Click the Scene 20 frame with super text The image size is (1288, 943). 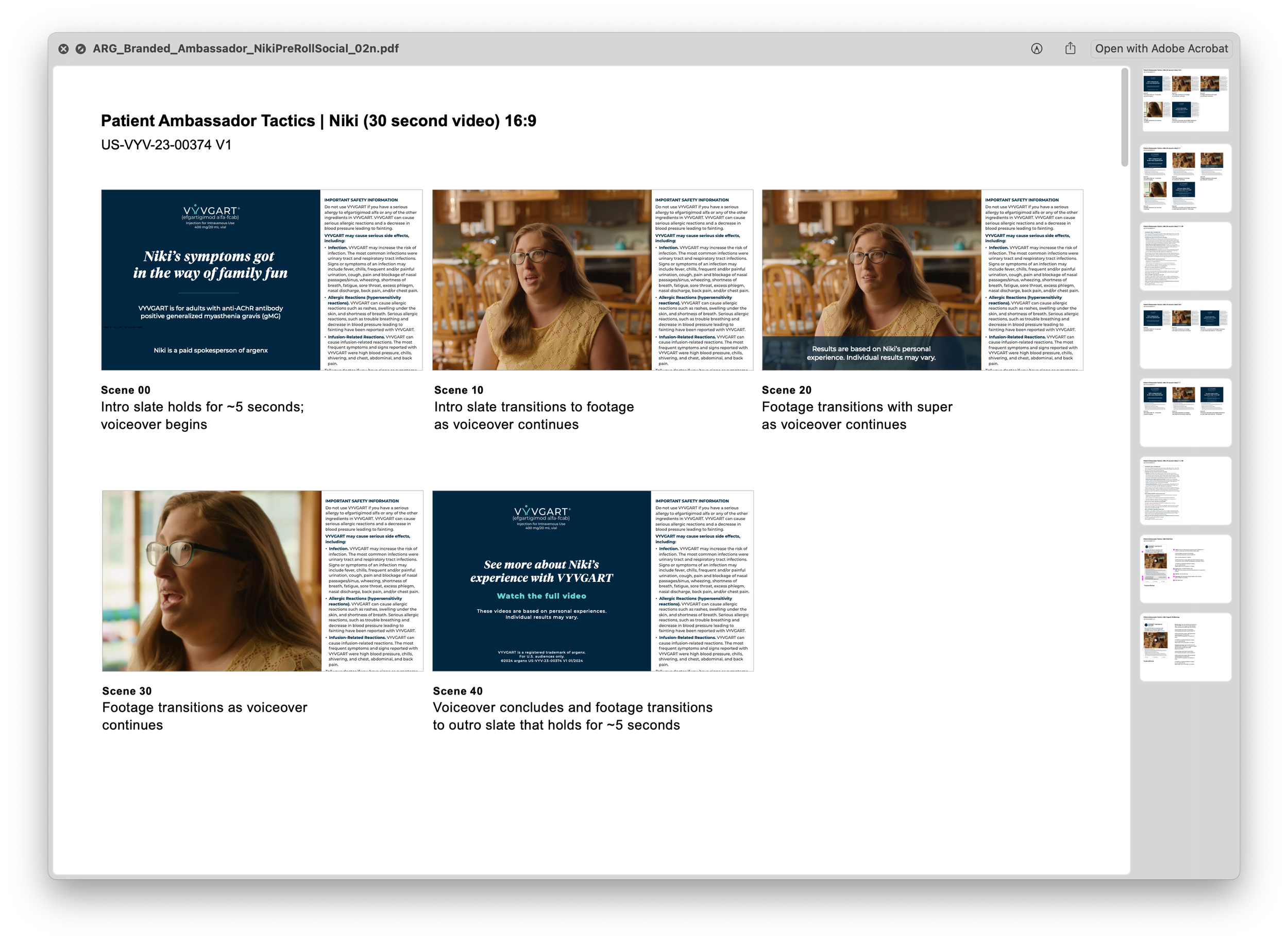(x=871, y=280)
